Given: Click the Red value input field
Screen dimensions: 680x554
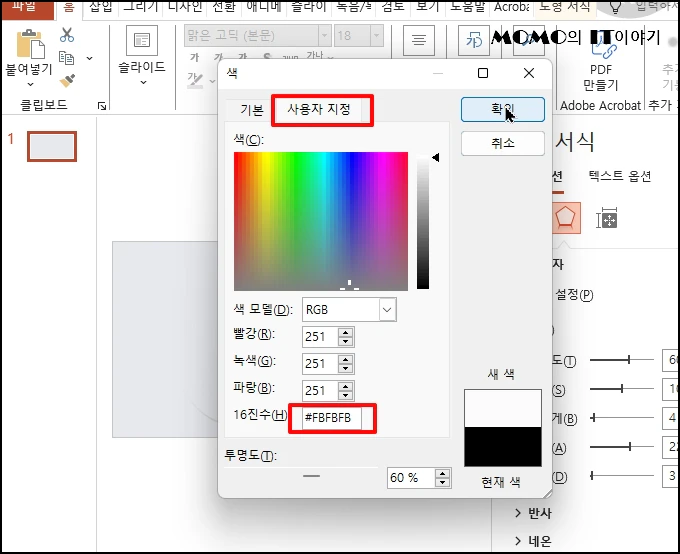Looking at the screenshot, I should 320,337.
